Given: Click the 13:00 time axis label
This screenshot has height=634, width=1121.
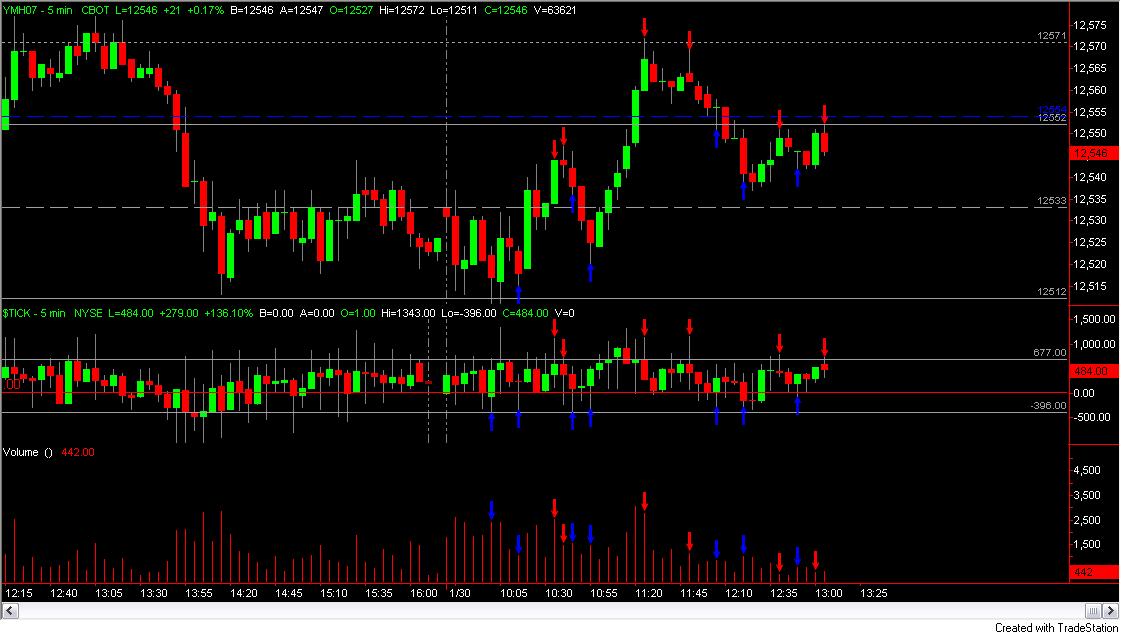Looking at the screenshot, I should (x=829, y=593).
